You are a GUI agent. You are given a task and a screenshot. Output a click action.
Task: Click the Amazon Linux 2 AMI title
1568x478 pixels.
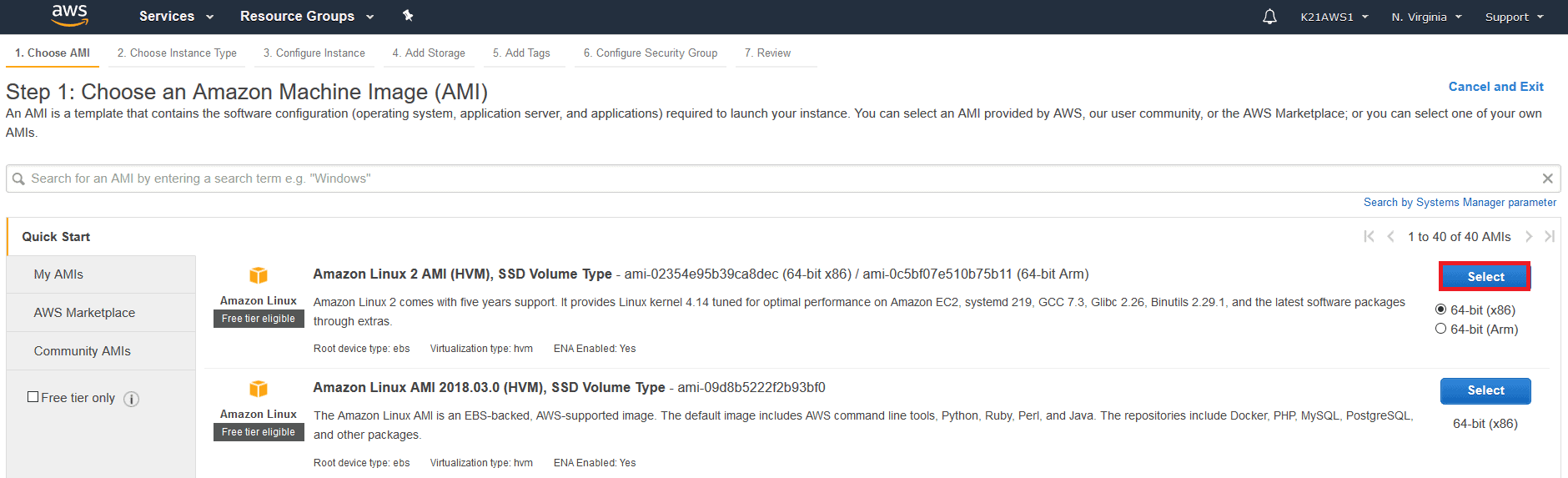[x=462, y=274]
